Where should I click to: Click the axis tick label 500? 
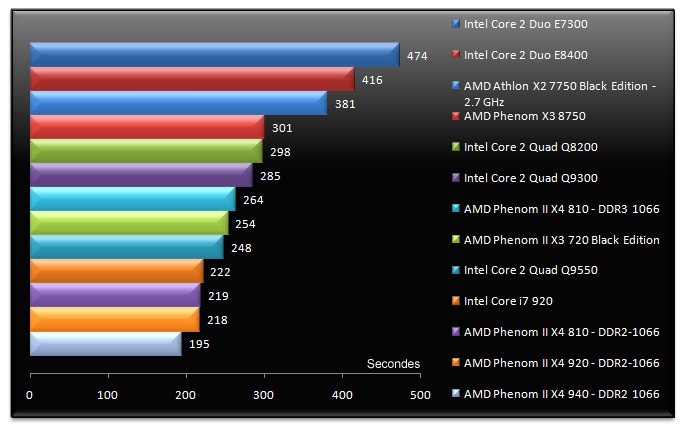420,395
